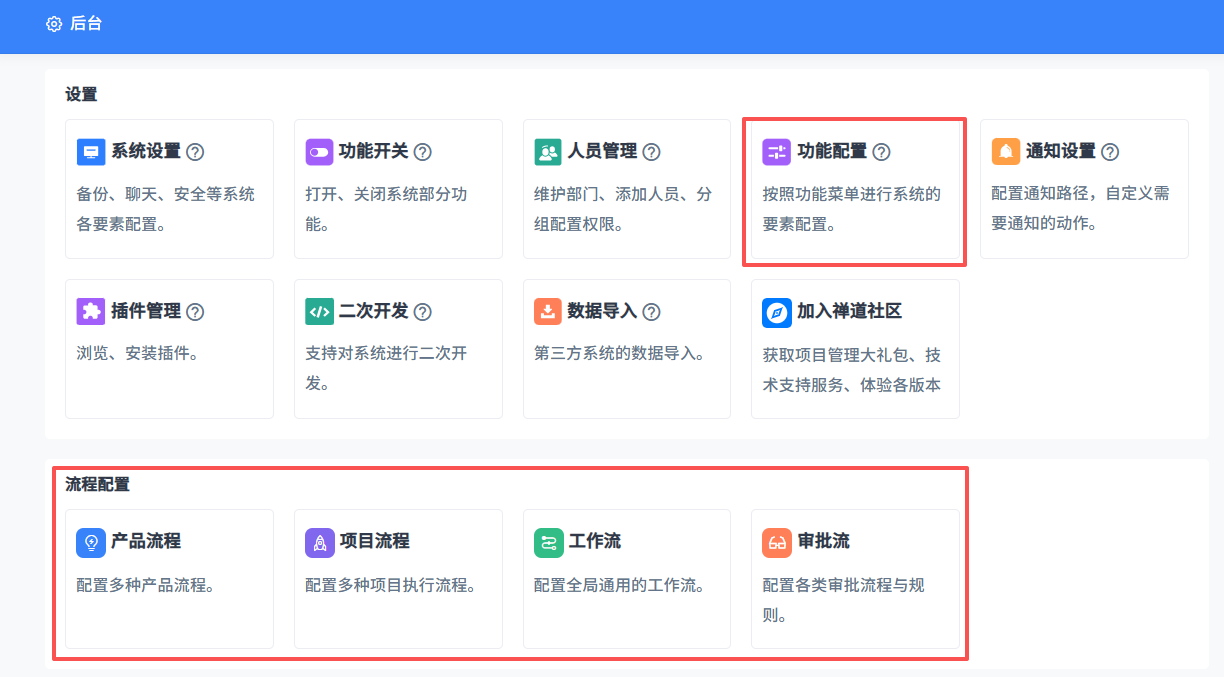Click question mark beside 通知设置
Image resolution: width=1224 pixels, height=677 pixels.
(1110, 152)
